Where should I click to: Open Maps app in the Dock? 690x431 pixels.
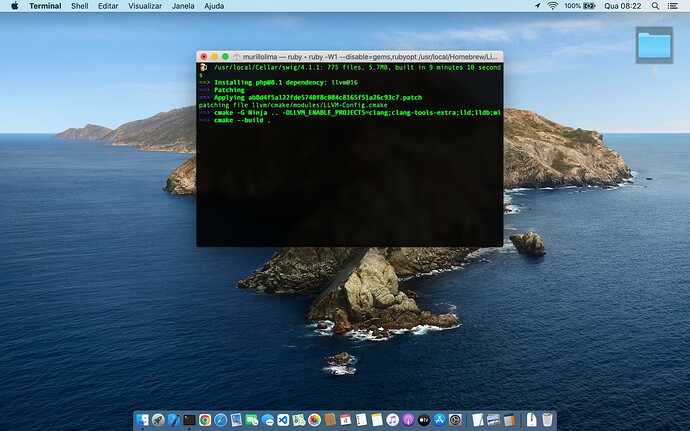coord(298,420)
